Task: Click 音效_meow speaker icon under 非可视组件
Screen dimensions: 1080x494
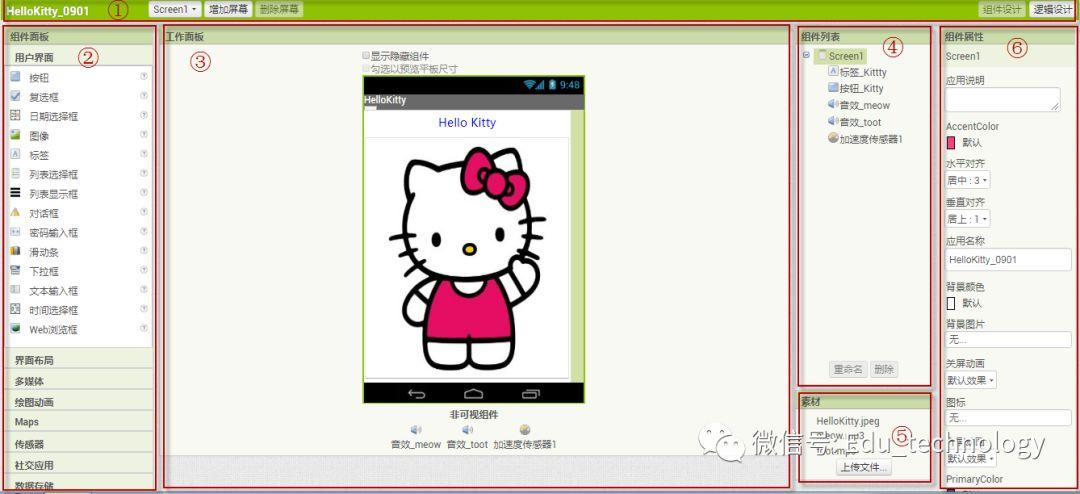Action: [415, 431]
